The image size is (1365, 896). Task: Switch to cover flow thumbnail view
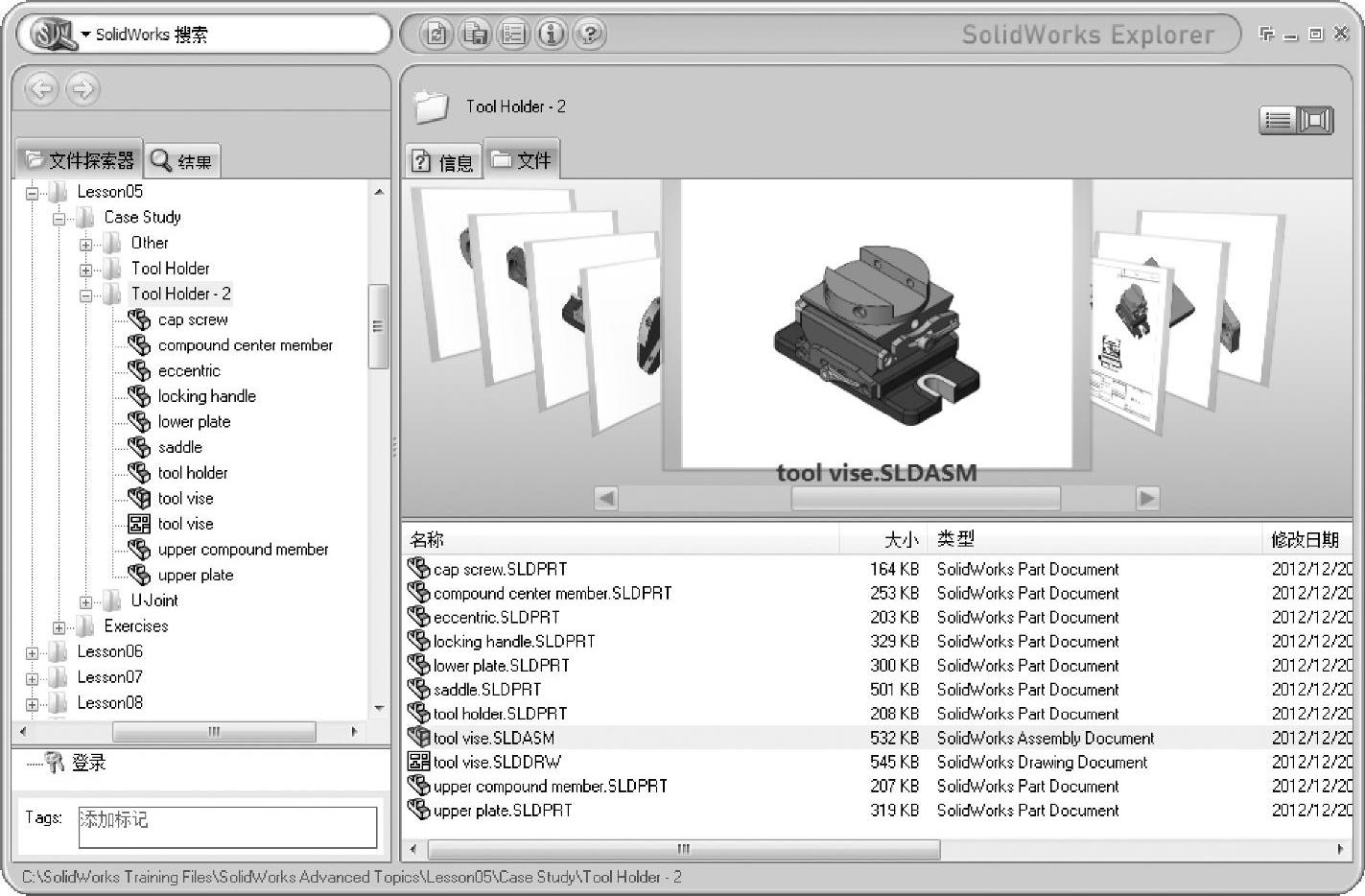click(1315, 120)
